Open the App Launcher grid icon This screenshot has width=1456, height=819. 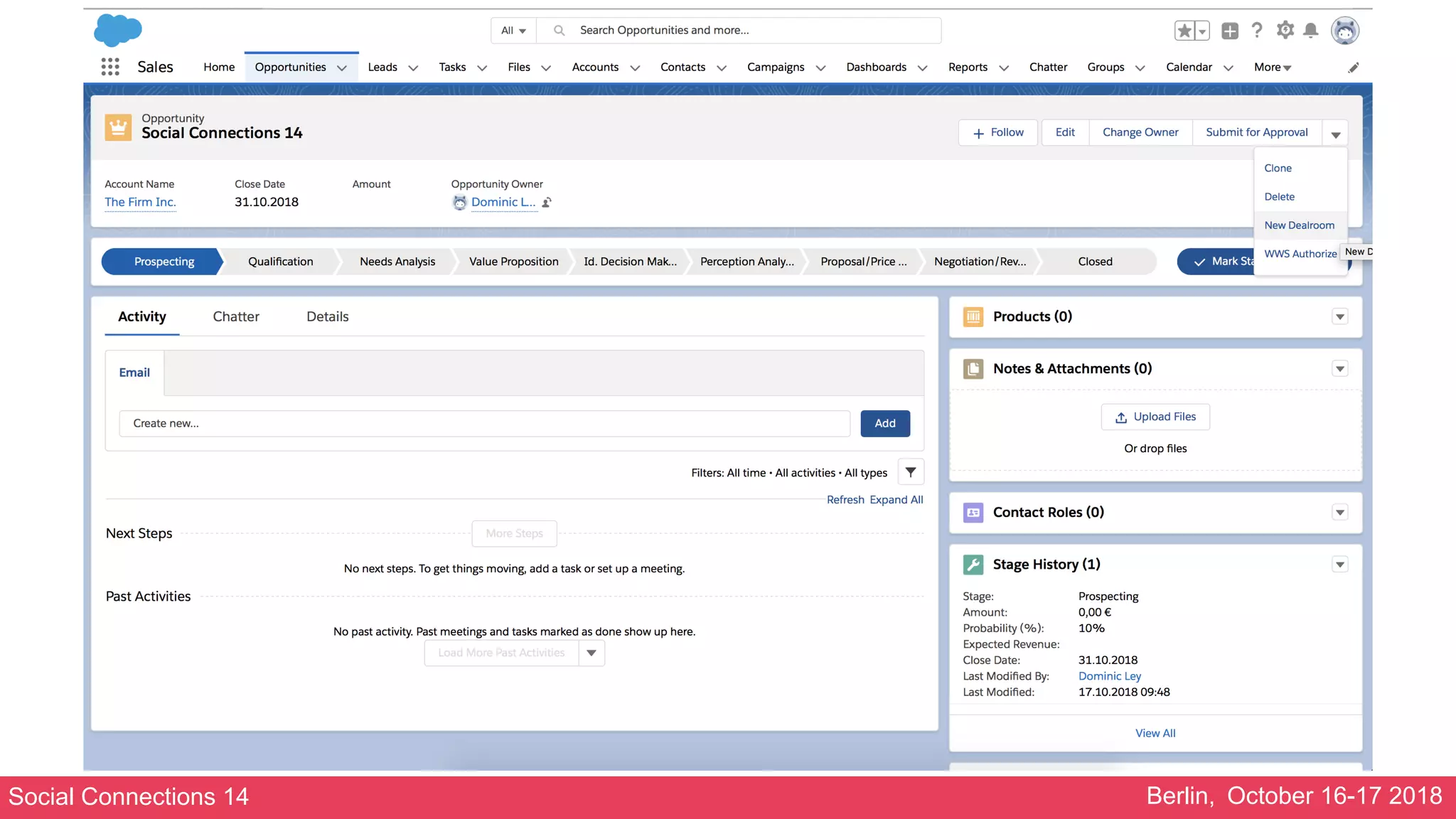(110, 67)
